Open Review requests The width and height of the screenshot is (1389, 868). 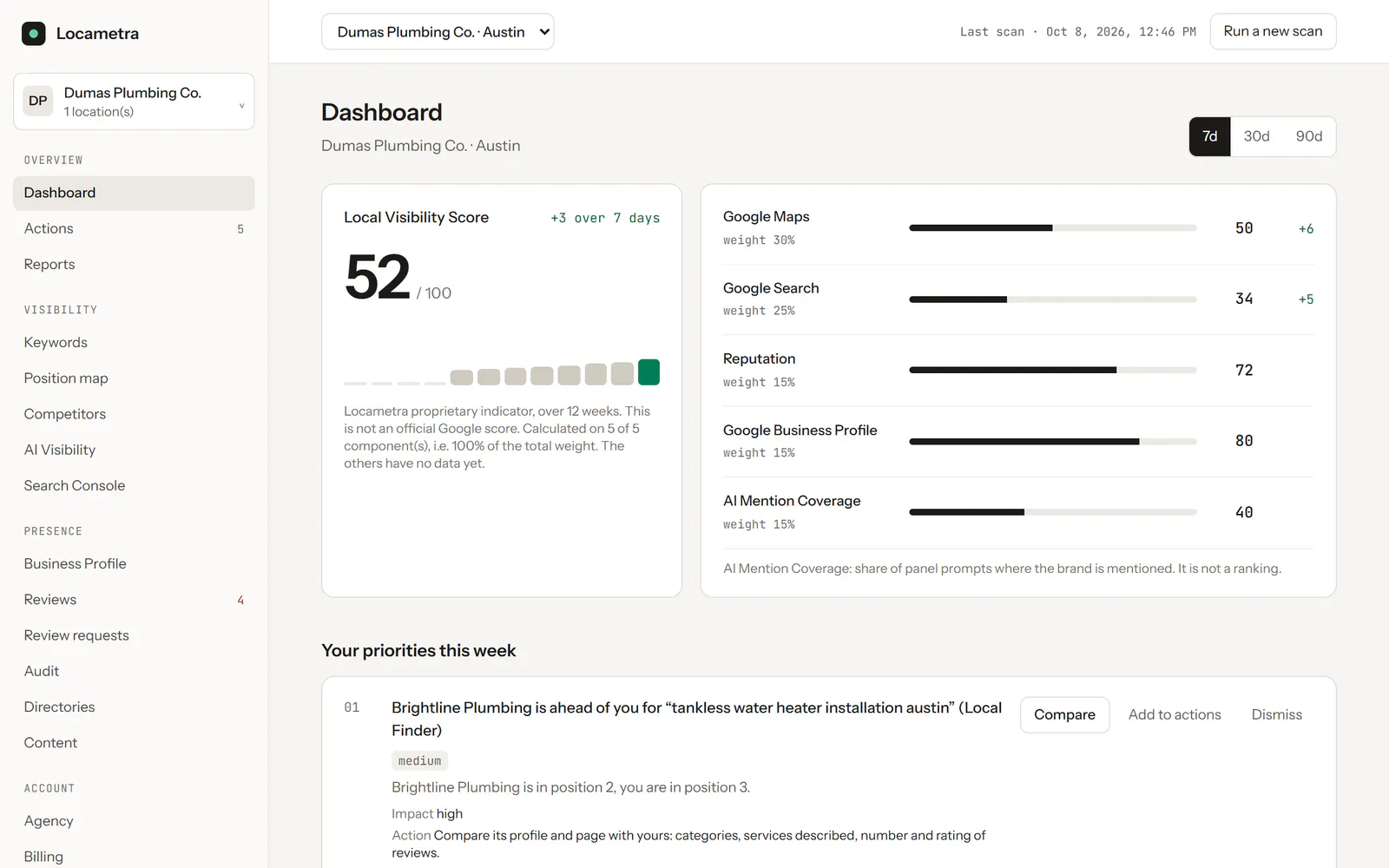[x=134, y=635]
